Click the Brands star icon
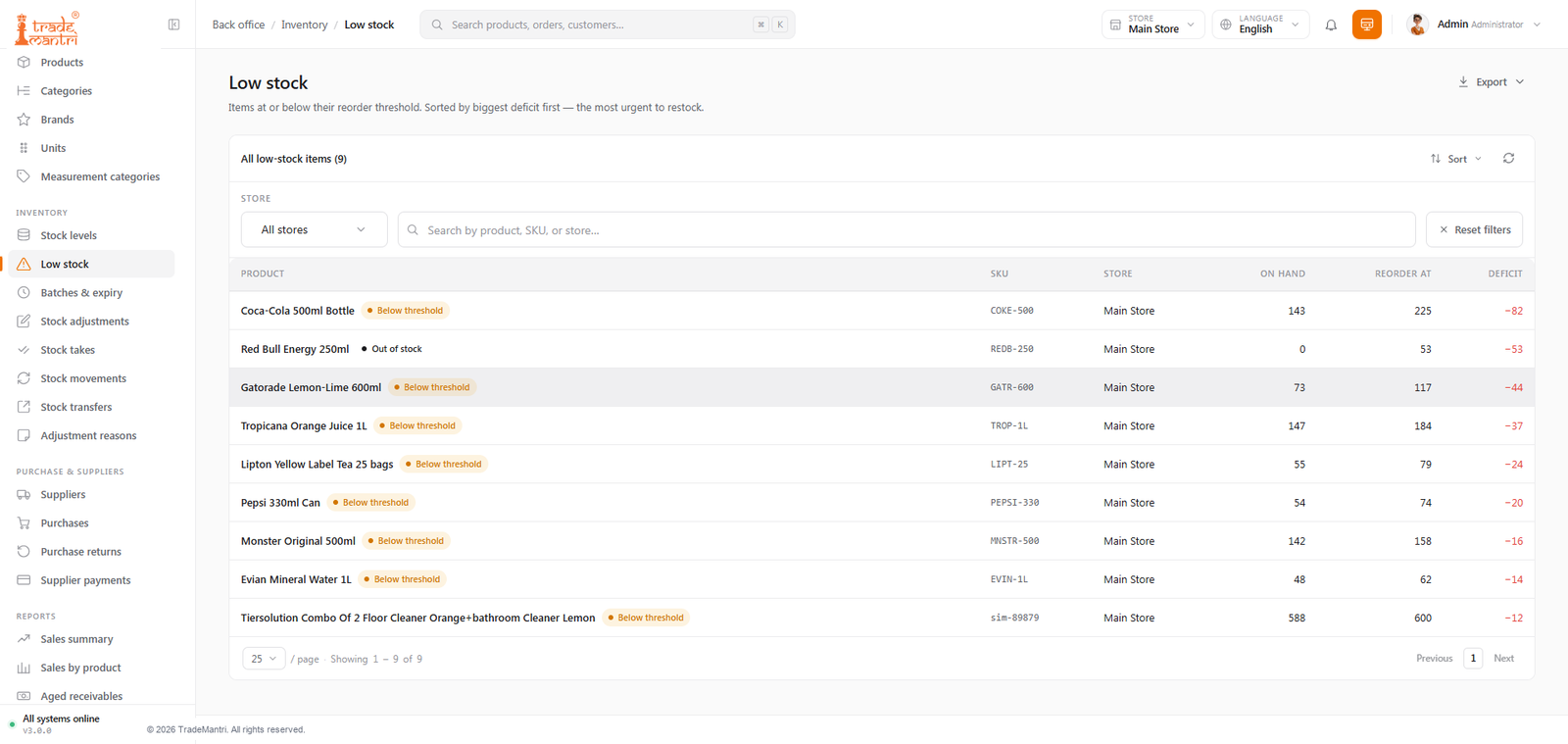This screenshot has width=1568, height=744. click(x=24, y=120)
